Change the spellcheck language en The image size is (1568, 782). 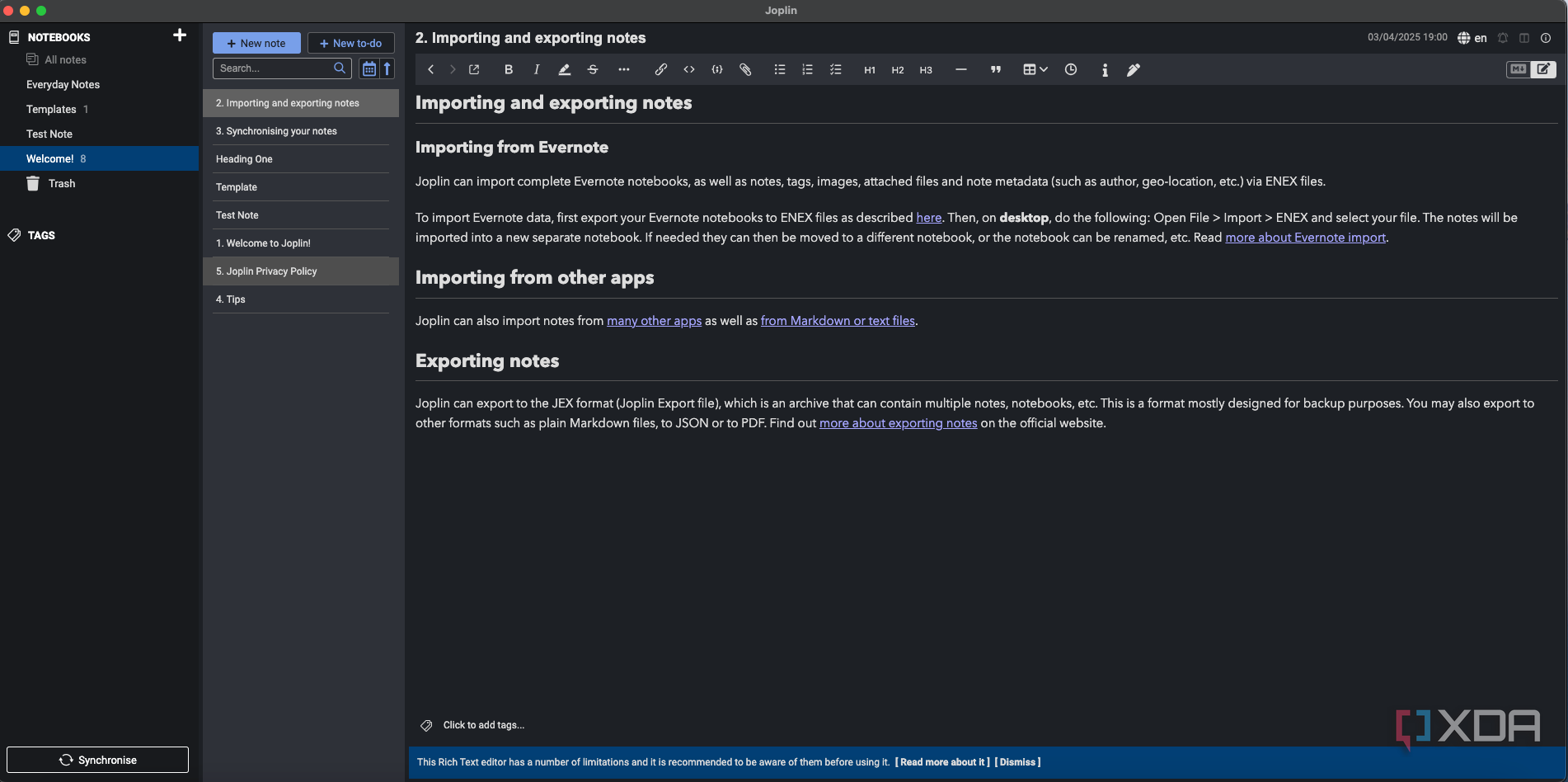(1472, 38)
